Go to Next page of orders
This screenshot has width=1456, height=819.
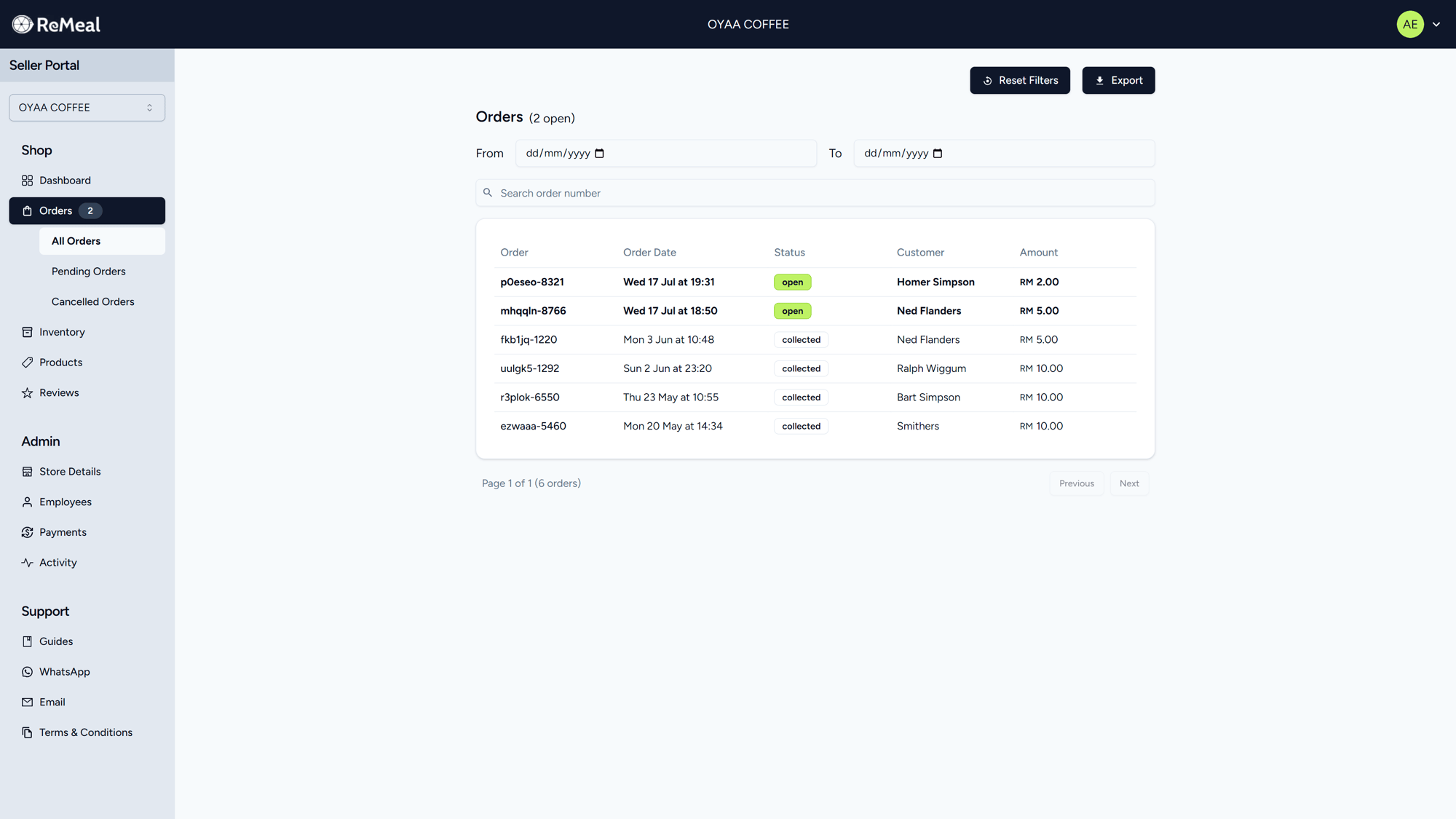click(1128, 483)
